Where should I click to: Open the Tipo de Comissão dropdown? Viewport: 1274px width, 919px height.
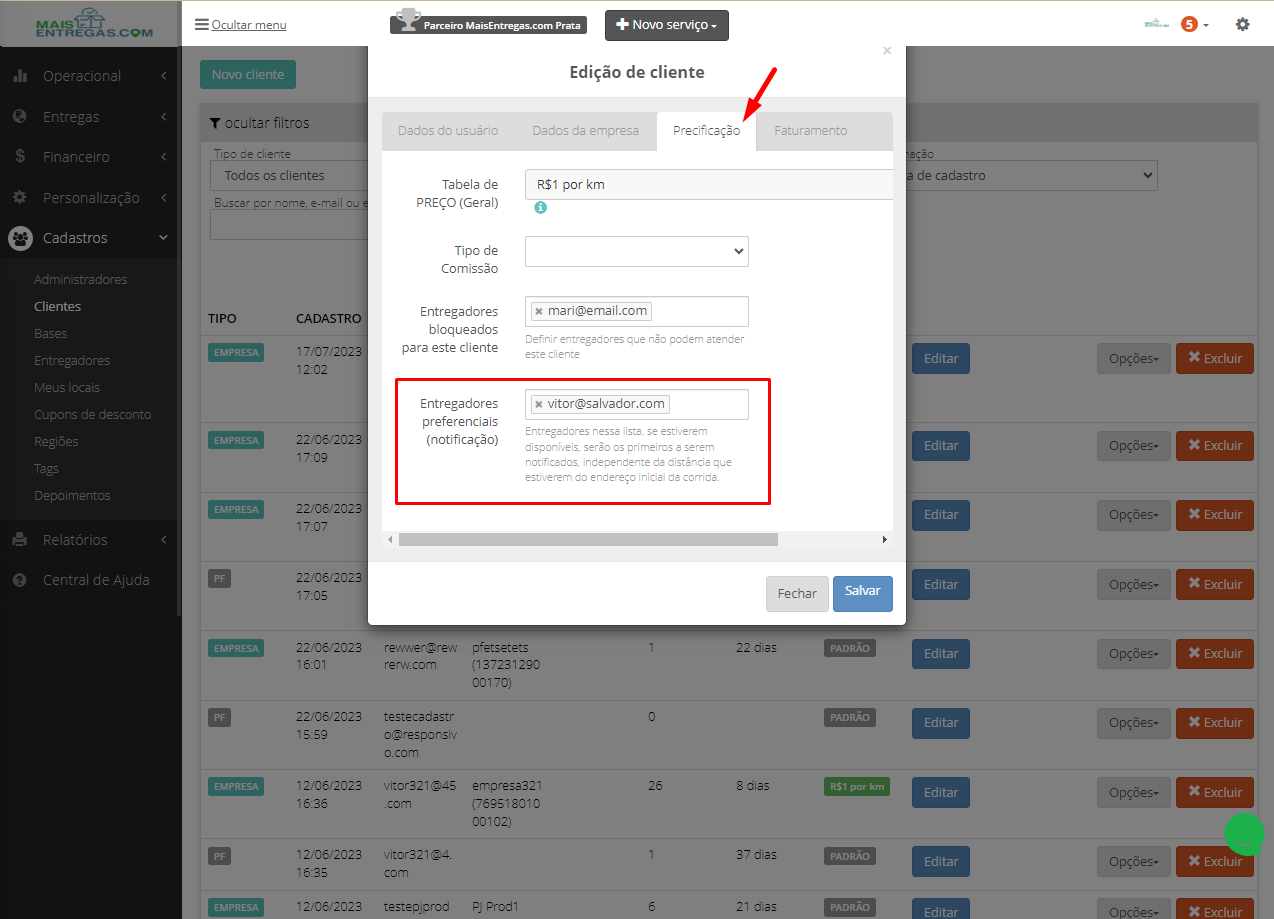637,251
